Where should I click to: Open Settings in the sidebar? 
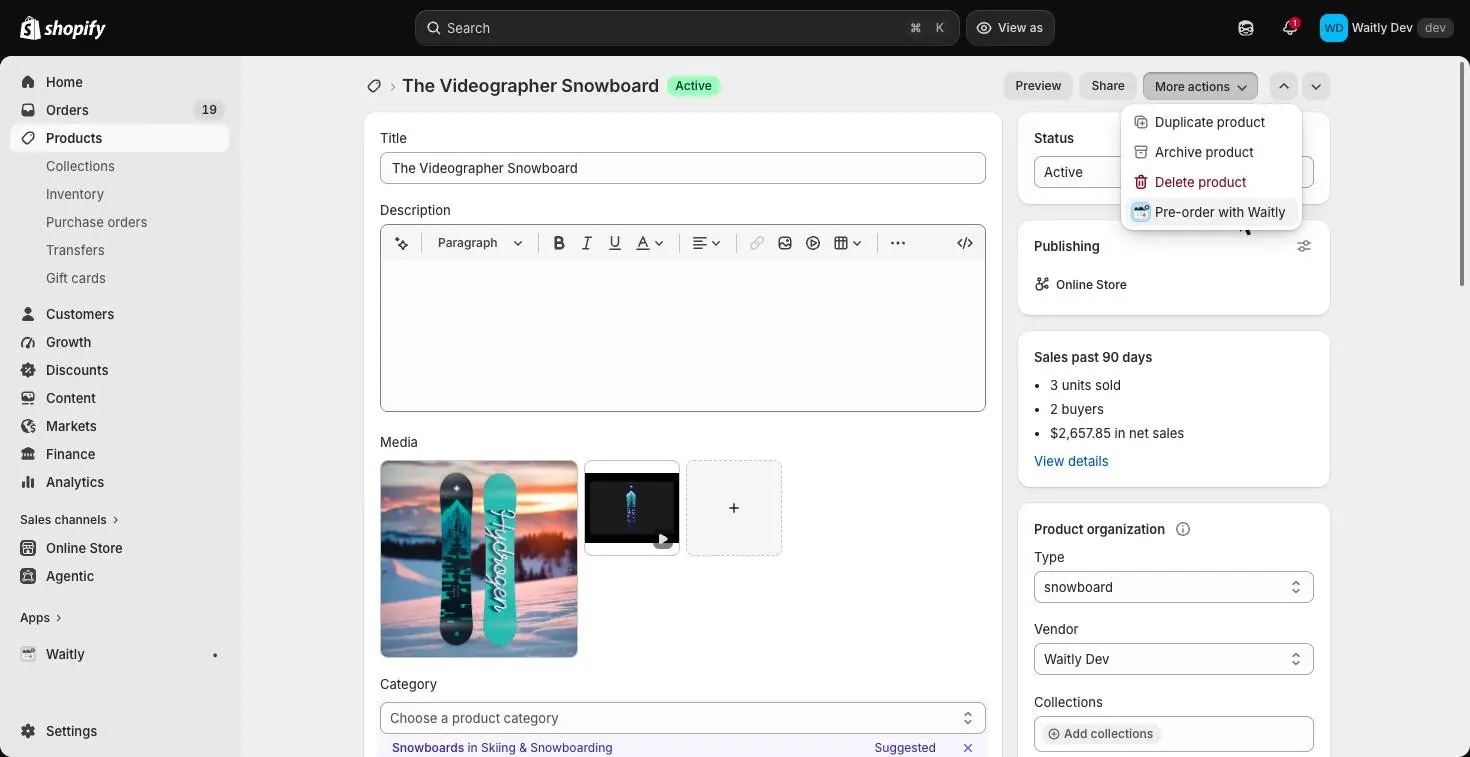click(120, 731)
